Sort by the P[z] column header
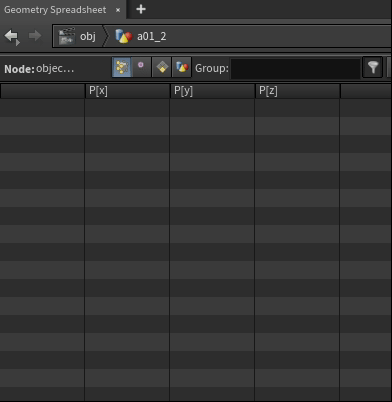This screenshot has width=392, height=402. 297,91
